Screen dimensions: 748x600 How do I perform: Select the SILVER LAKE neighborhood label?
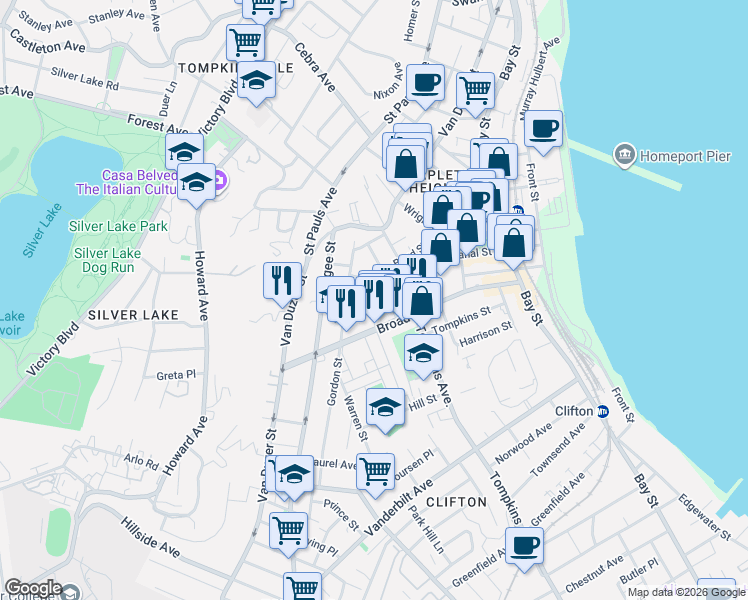tap(134, 315)
